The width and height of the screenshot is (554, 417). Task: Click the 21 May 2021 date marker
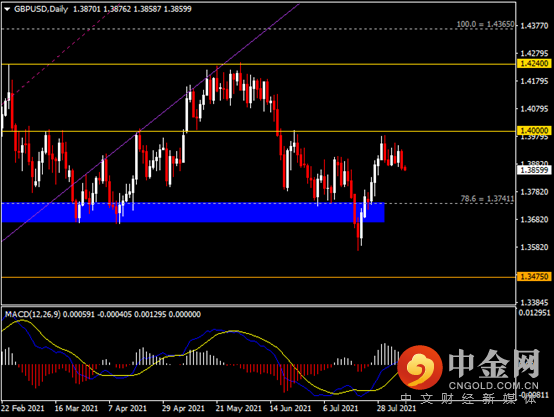pos(238,408)
